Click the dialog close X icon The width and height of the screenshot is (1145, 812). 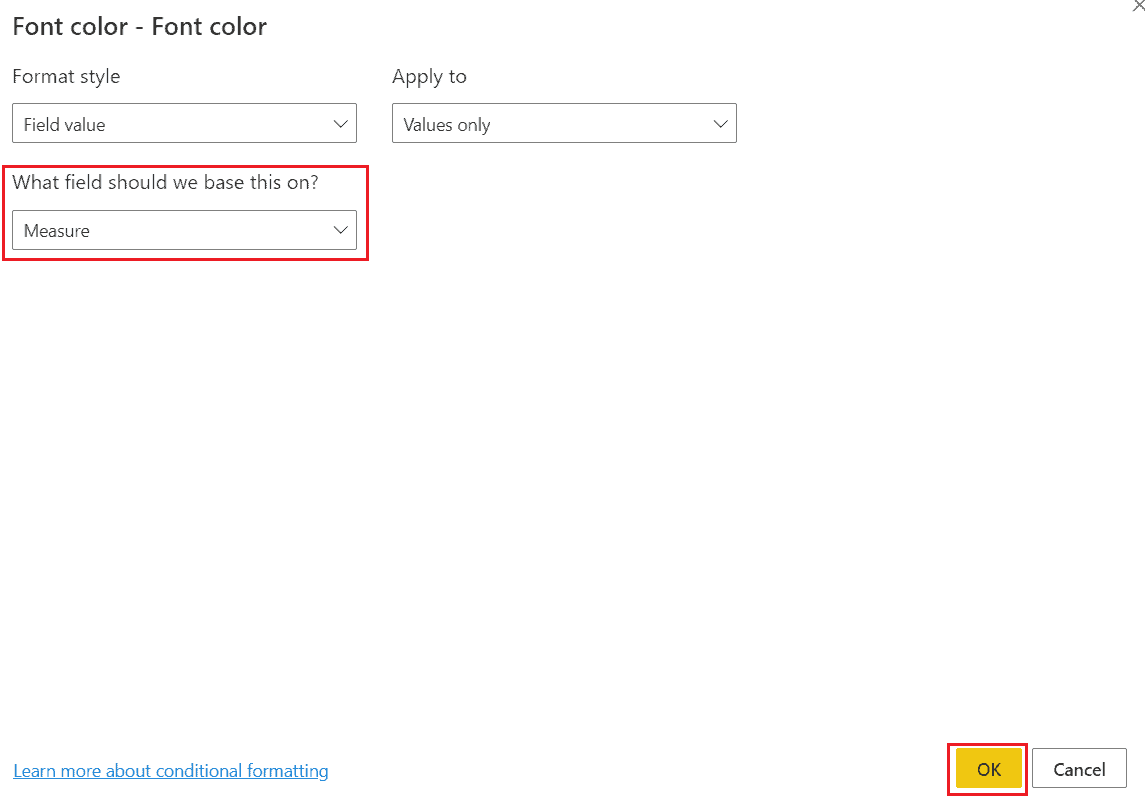pos(1138,6)
